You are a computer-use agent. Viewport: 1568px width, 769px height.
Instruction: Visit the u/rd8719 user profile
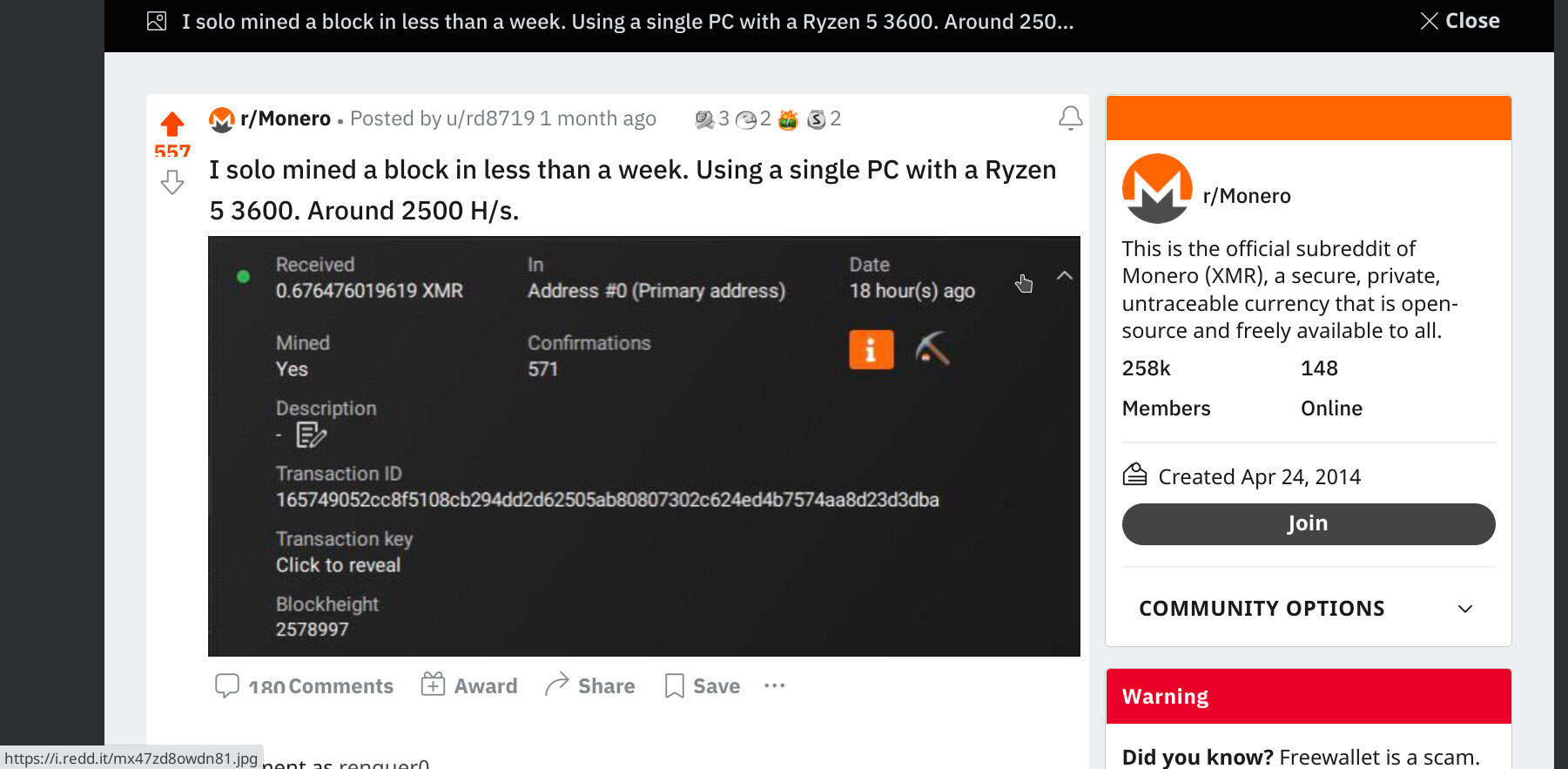click(x=490, y=118)
